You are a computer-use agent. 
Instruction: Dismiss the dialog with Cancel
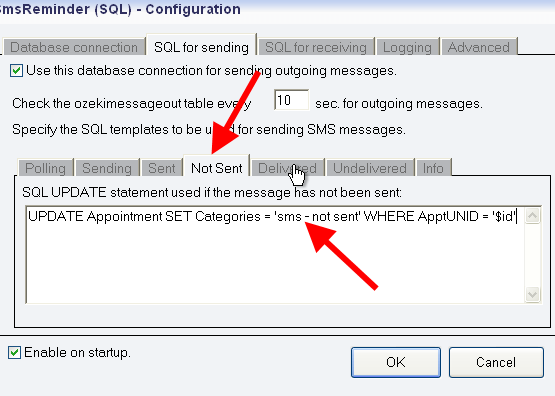tap(496, 362)
